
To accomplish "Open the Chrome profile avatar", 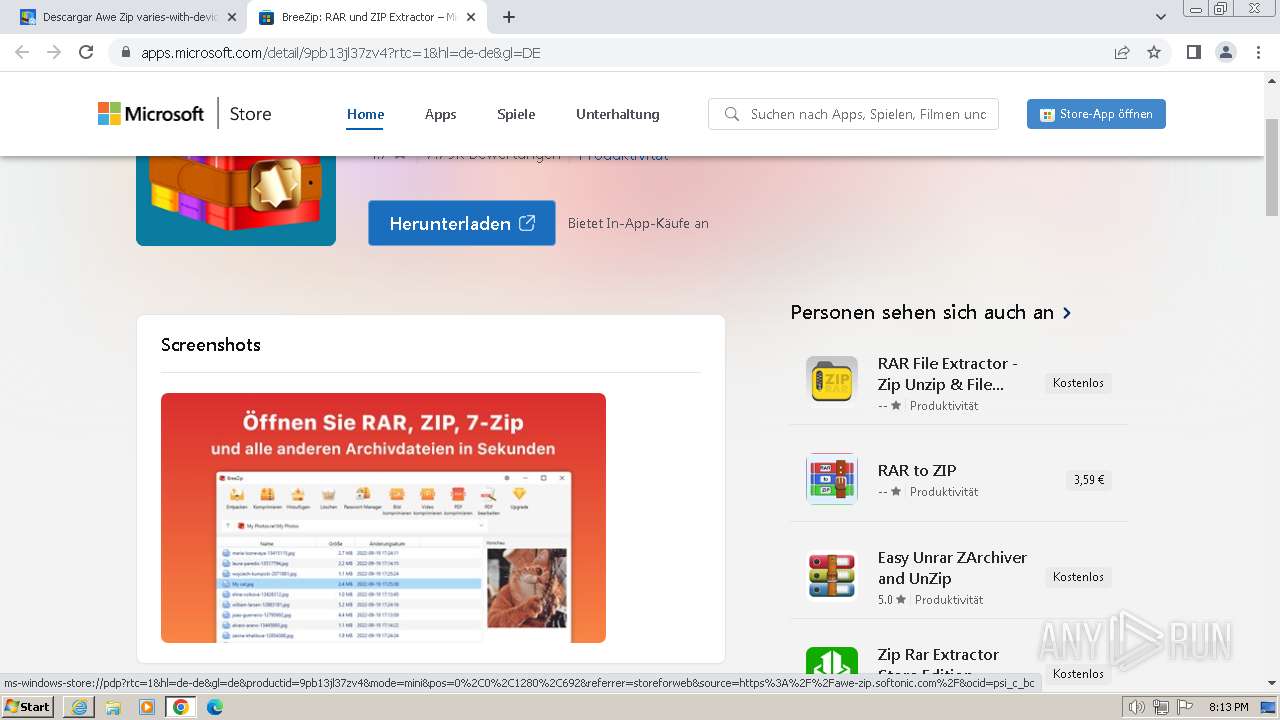I will [x=1225, y=52].
